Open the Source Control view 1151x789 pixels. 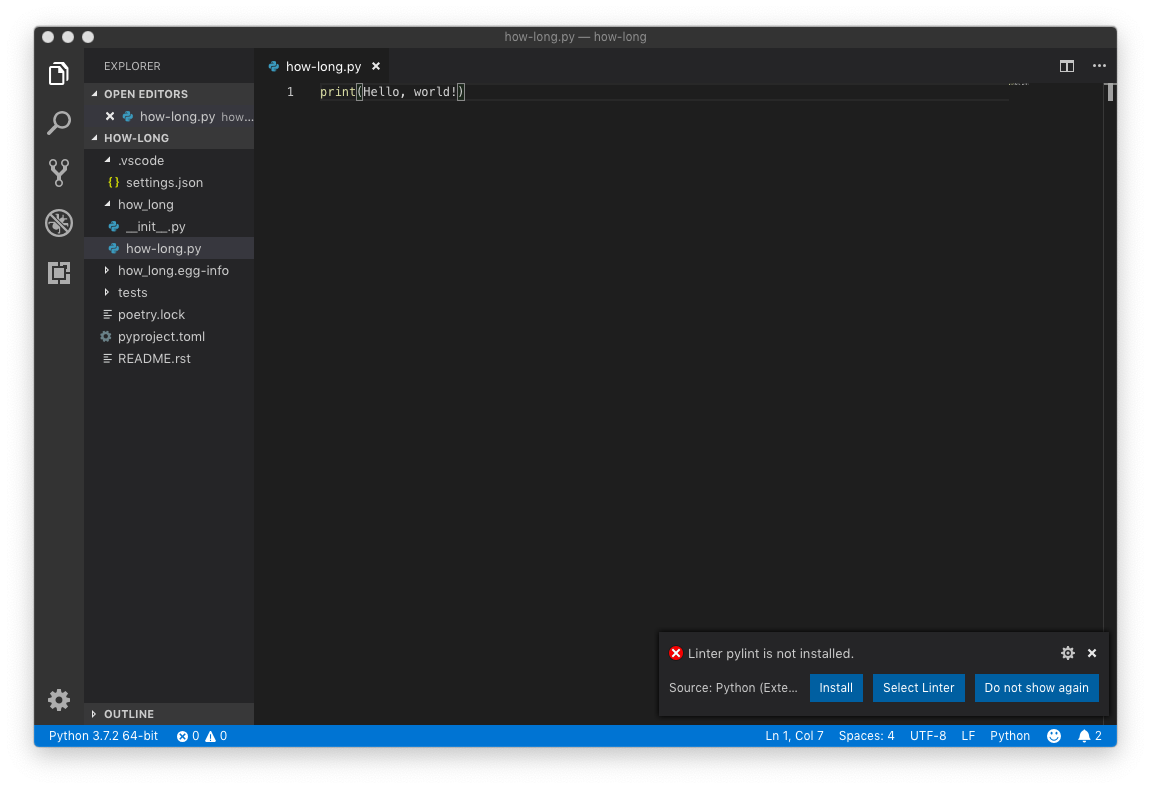59,172
